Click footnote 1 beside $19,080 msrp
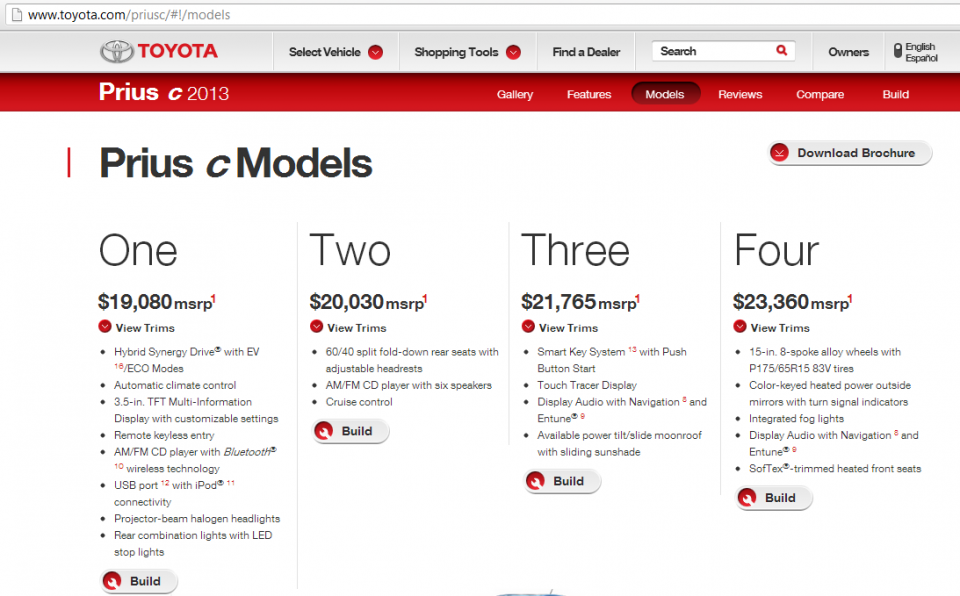This screenshot has height=596, width=960. (213, 298)
